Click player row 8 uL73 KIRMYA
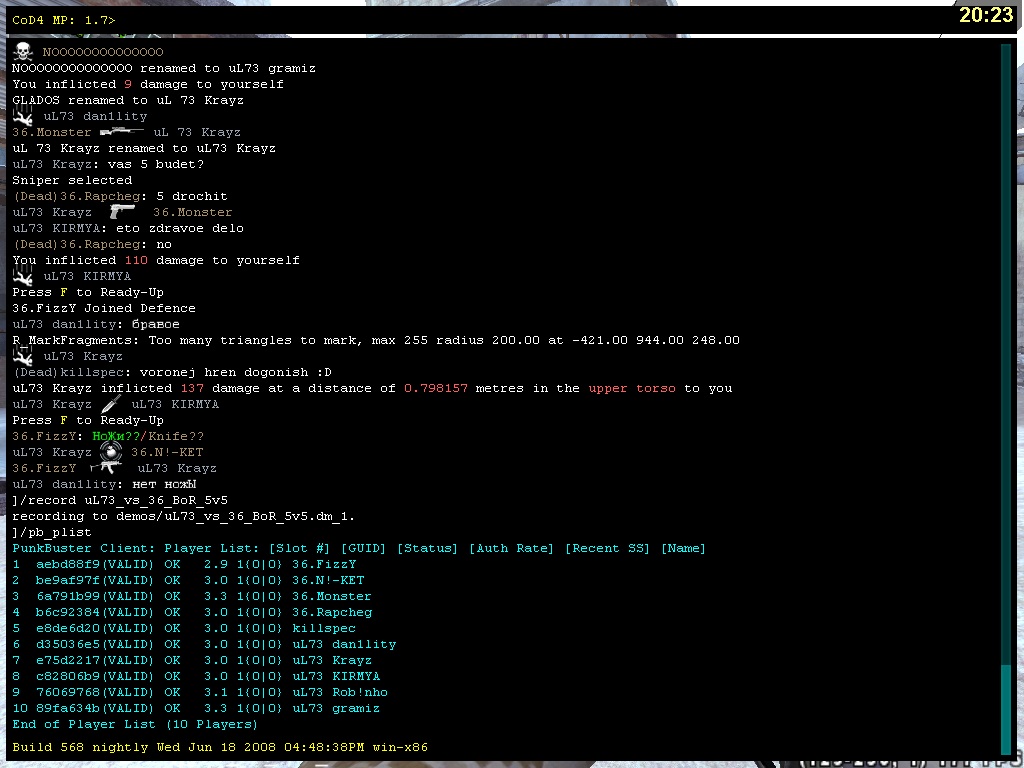This screenshot has width=1024, height=768. click(196, 677)
